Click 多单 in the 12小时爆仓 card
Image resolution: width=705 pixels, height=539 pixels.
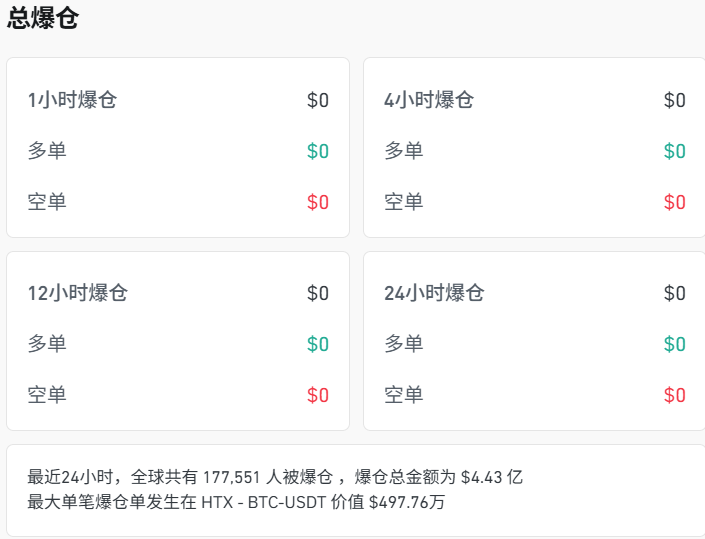click(47, 344)
